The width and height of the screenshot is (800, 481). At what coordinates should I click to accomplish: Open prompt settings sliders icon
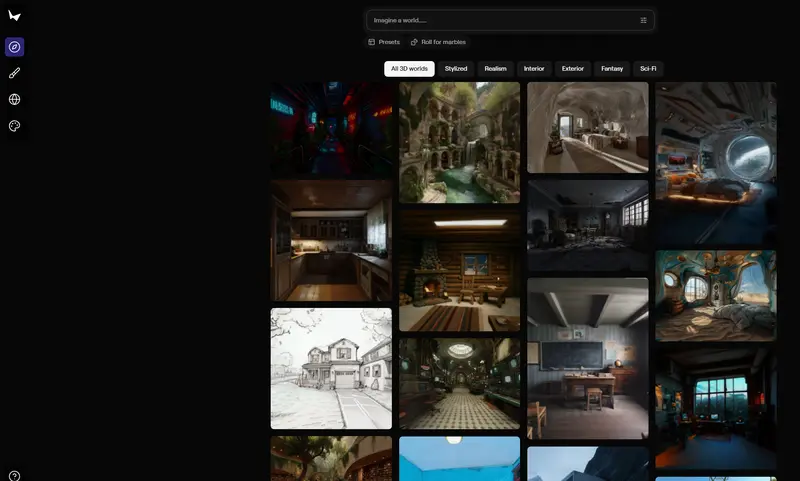click(643, 20)
